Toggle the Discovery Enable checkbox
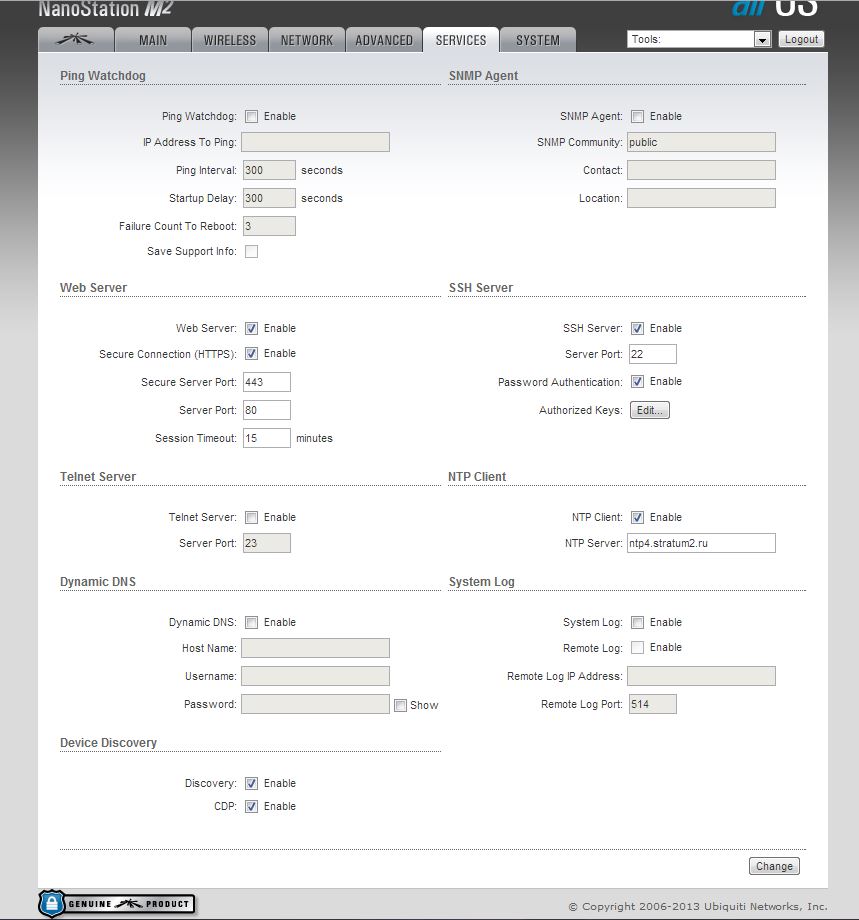Viewport: 859px width, 920px height. click(252, 783)
